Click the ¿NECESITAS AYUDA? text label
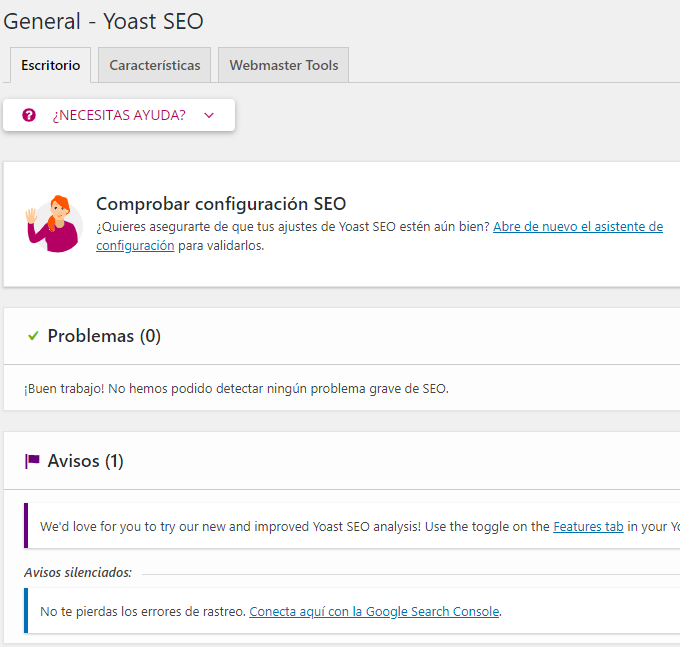This screenshot has height=647, width=680. click(119, 115)
